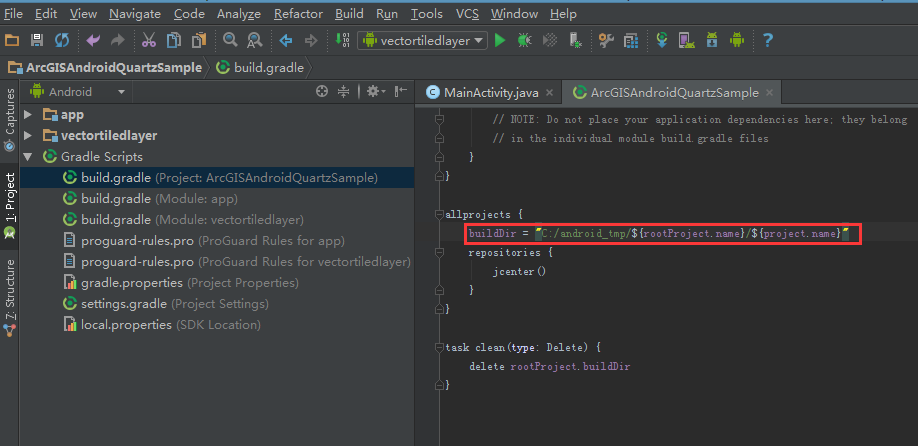
Task: Open the vectortiledlayer run configuration dropdown
Action: click(x=422, y=40)
